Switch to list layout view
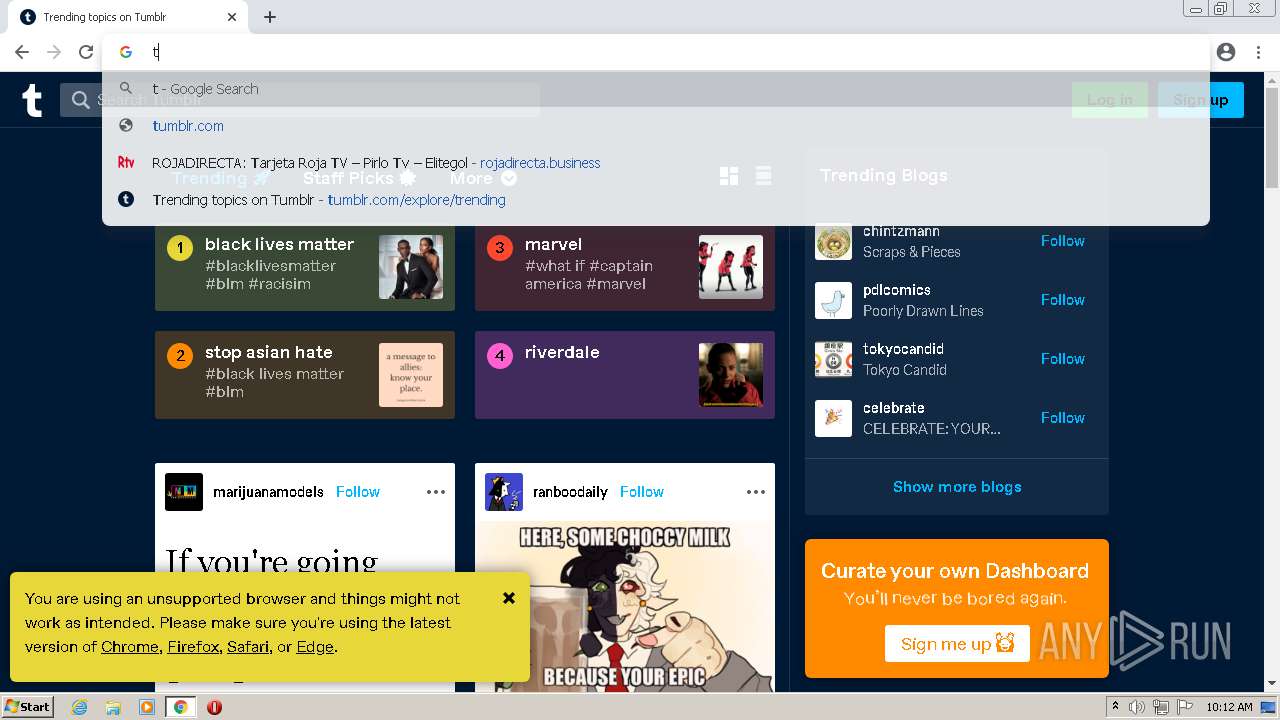The image size is (1280, 720). (x=763, y=177)
